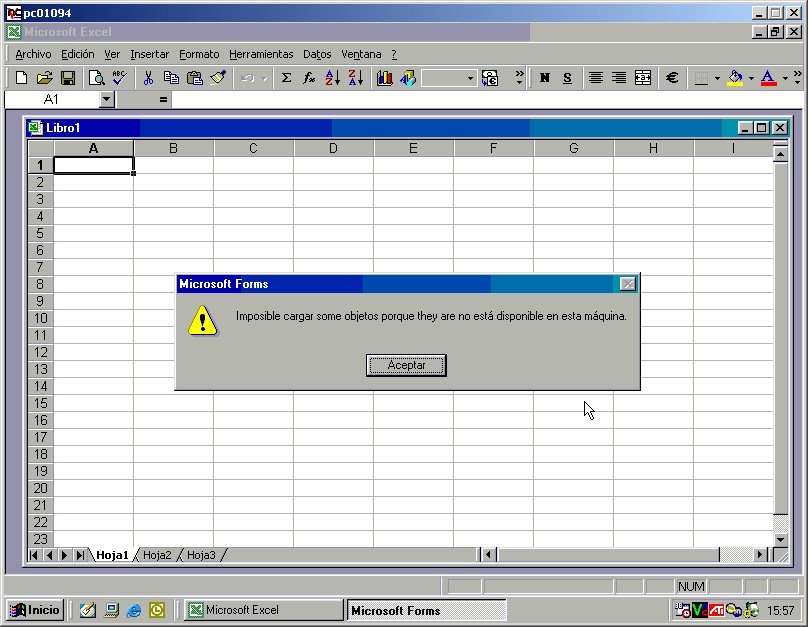Apply yellow fill color bucket
Screen dimensions: 808x627
tap(735, 78)
